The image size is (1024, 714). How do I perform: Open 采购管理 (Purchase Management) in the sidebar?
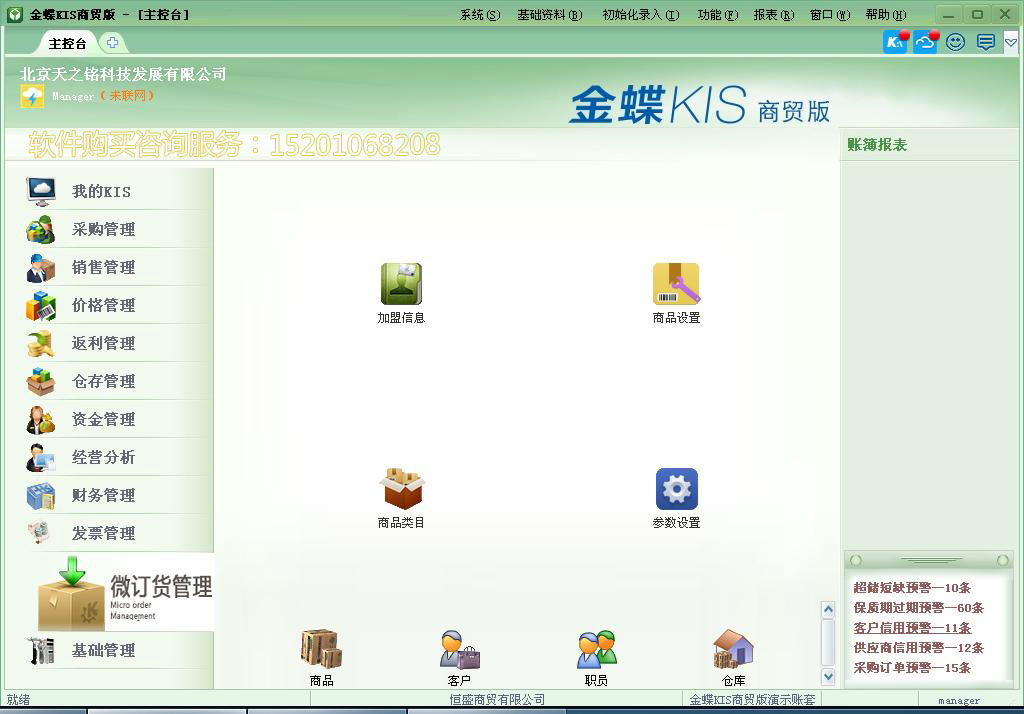coord(90,229)
